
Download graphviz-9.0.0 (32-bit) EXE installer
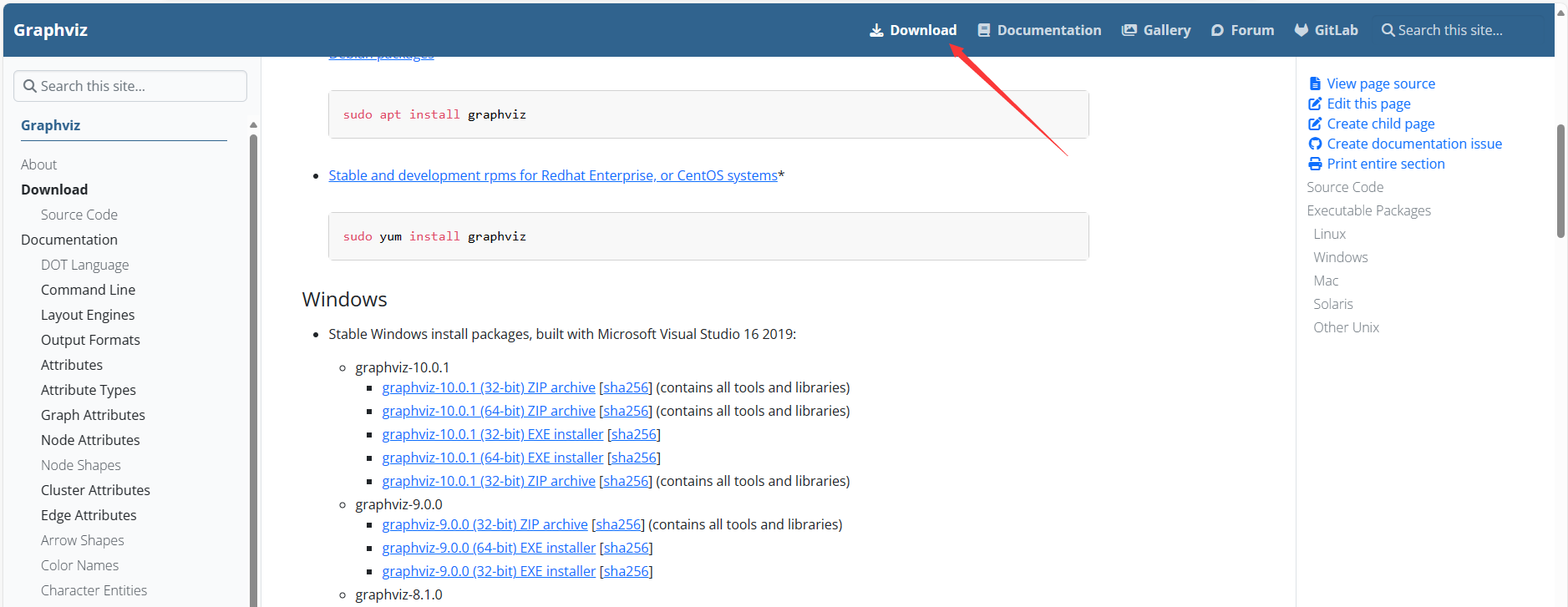click(x=489, y=571)
